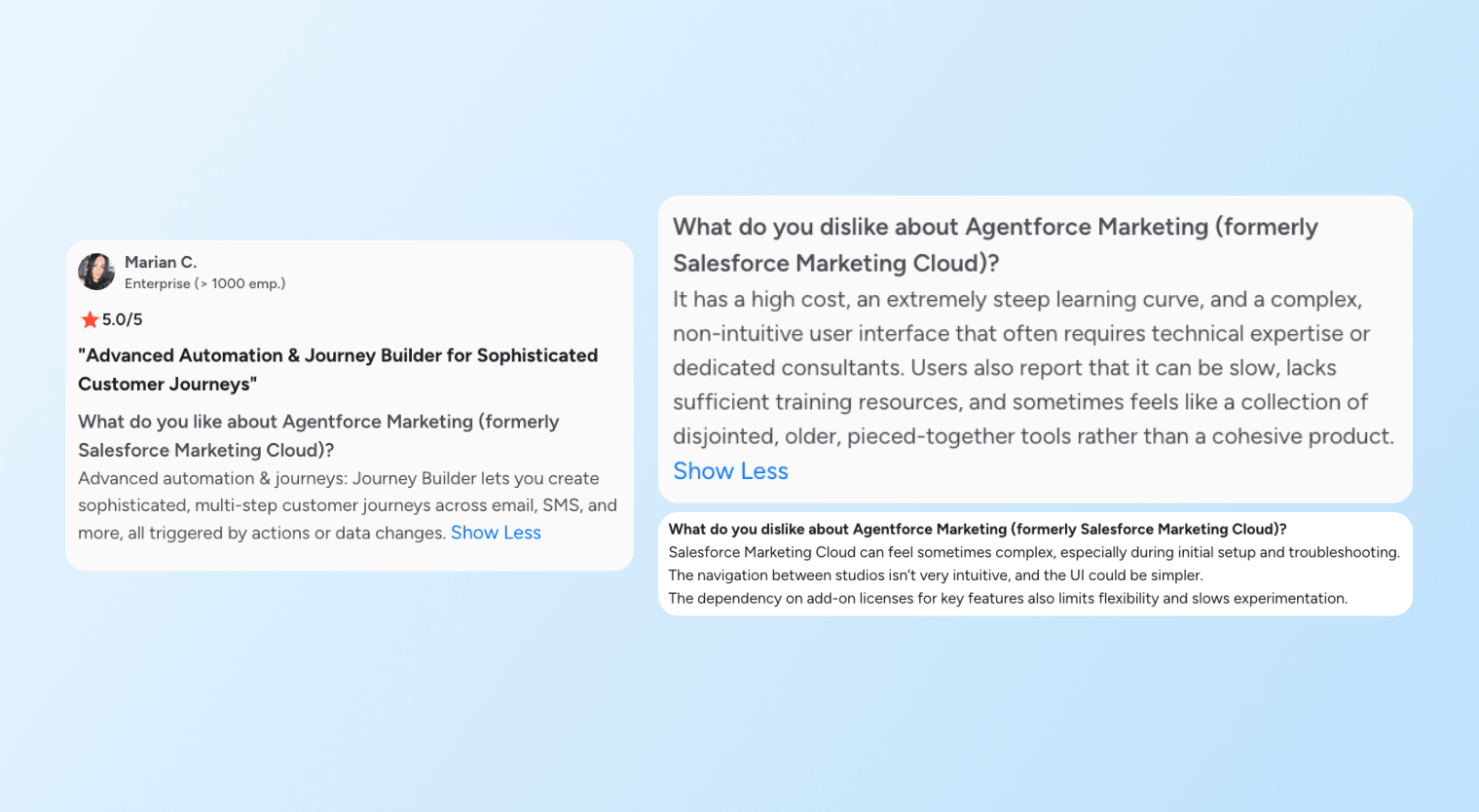Click the star next to the score
The height and width of the screenshot is (812, 1479).
(87, 318)
